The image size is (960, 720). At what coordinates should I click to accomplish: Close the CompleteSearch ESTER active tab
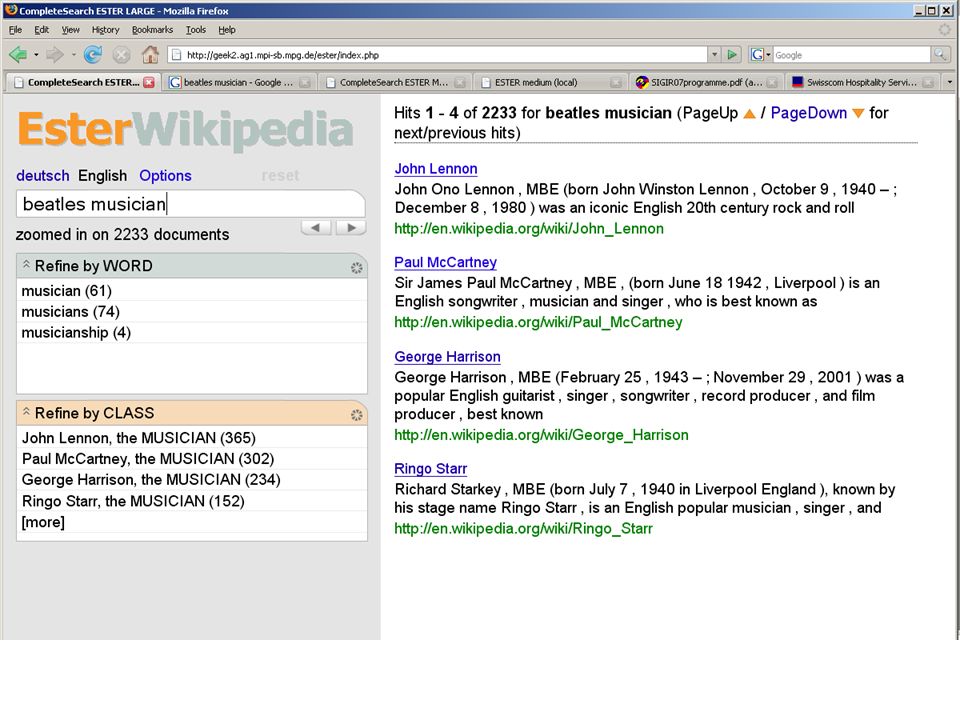pos(149,82)
